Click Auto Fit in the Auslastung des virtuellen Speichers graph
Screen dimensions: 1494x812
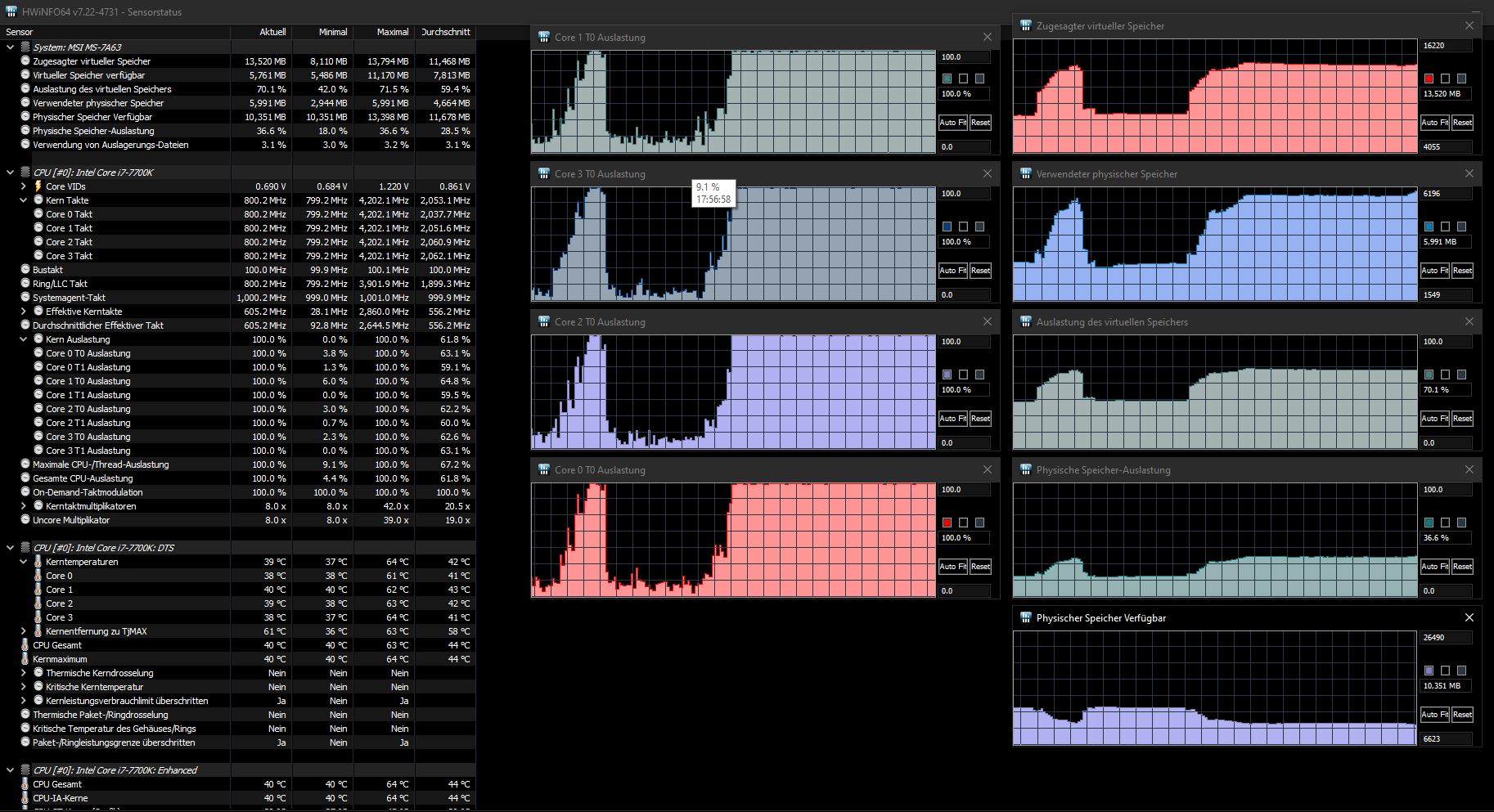coord(1435,419)
